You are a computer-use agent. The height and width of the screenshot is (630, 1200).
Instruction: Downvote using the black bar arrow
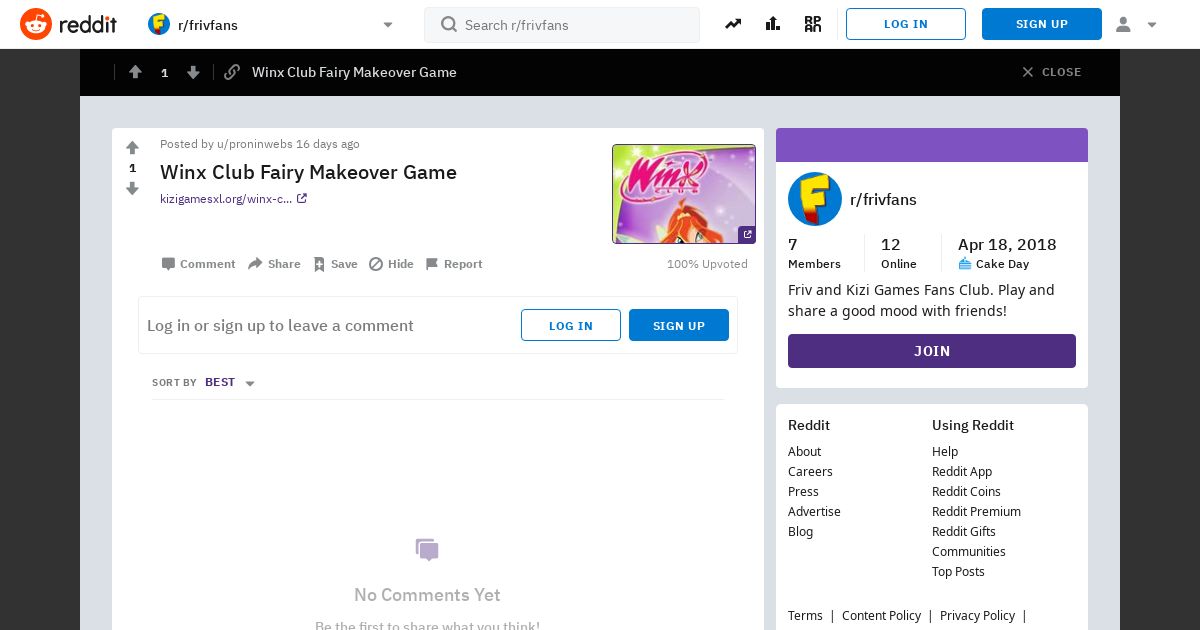tap(193, 72)
